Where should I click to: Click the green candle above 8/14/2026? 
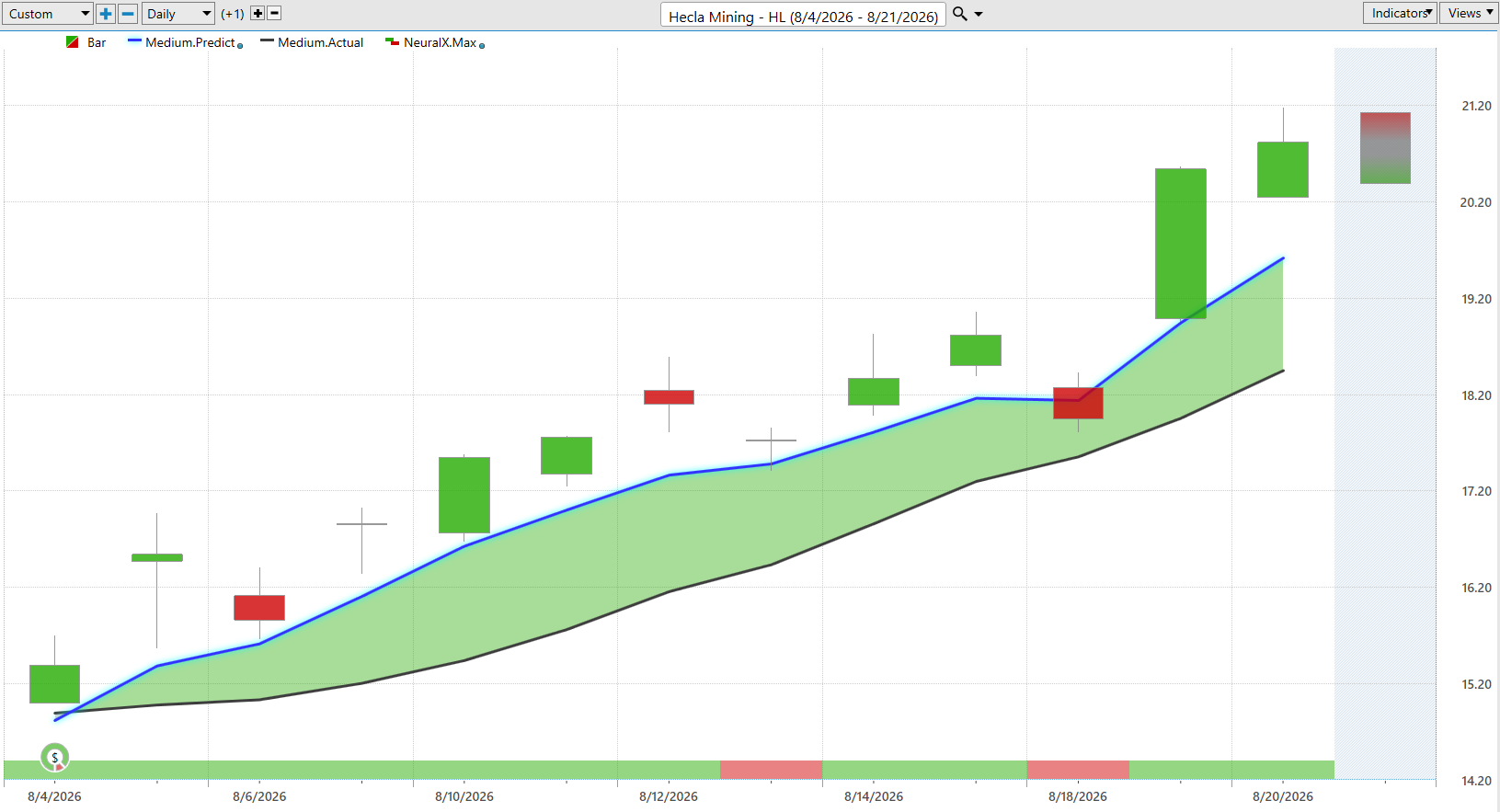click(x=874, y=392)
